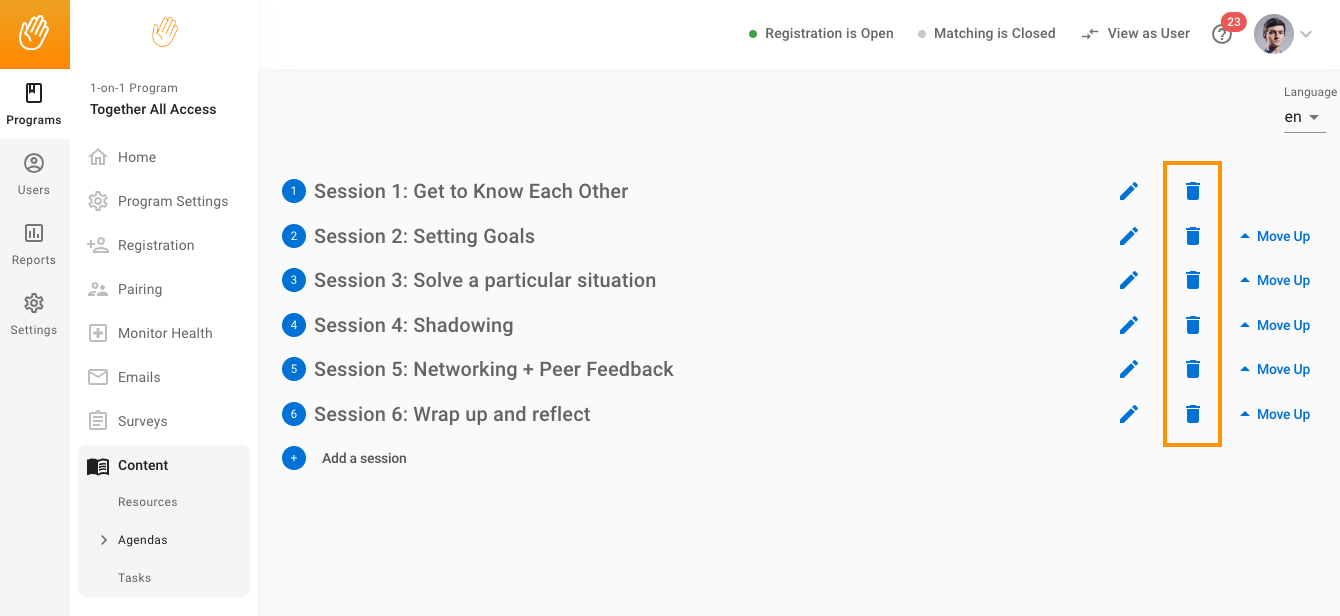Open the user avatar account dropdown arrow
This screenshot has width=1340, height=616.
pyautogui.click(x=1306, y=34)
